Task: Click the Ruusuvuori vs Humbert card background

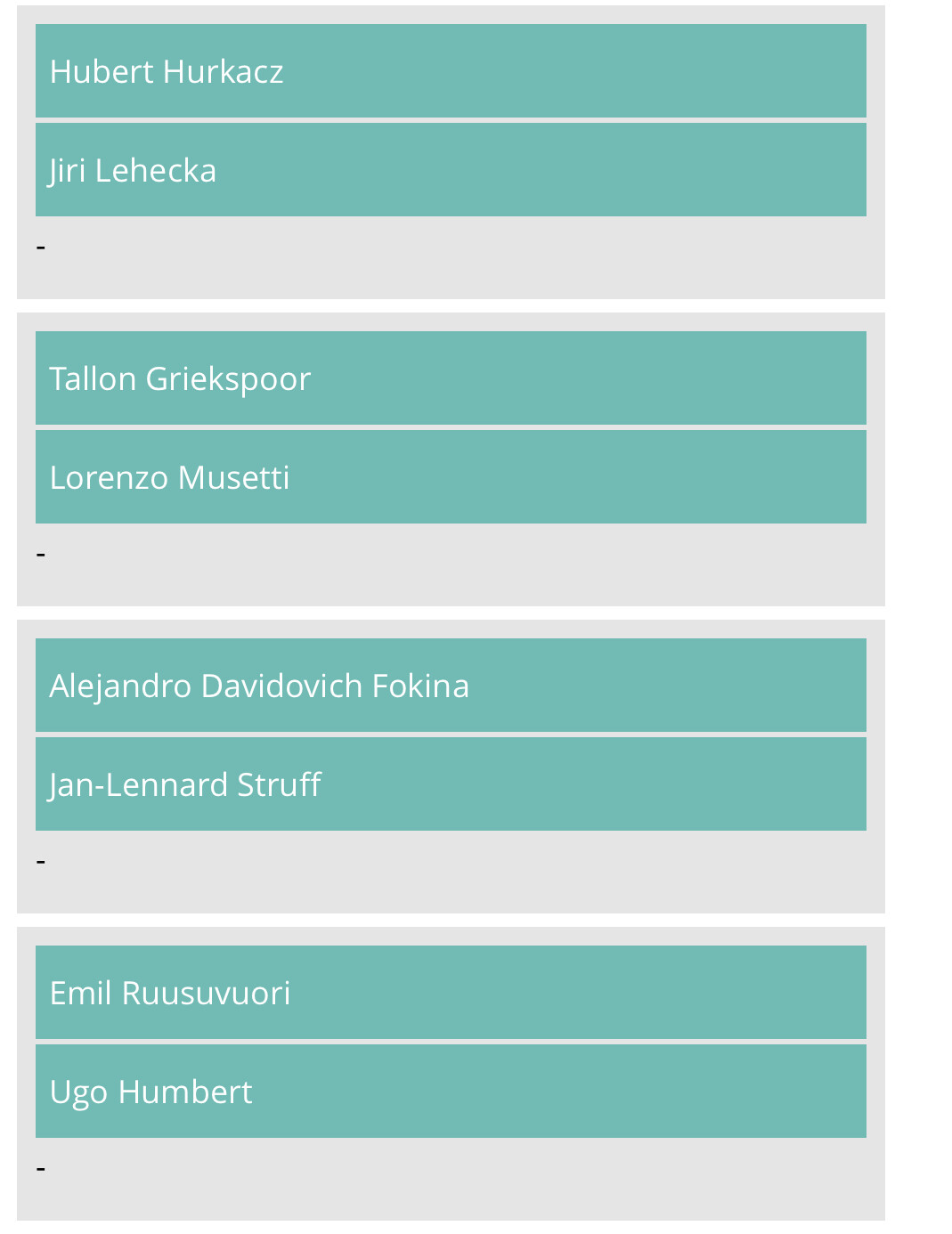Action: coord(451,1189)
